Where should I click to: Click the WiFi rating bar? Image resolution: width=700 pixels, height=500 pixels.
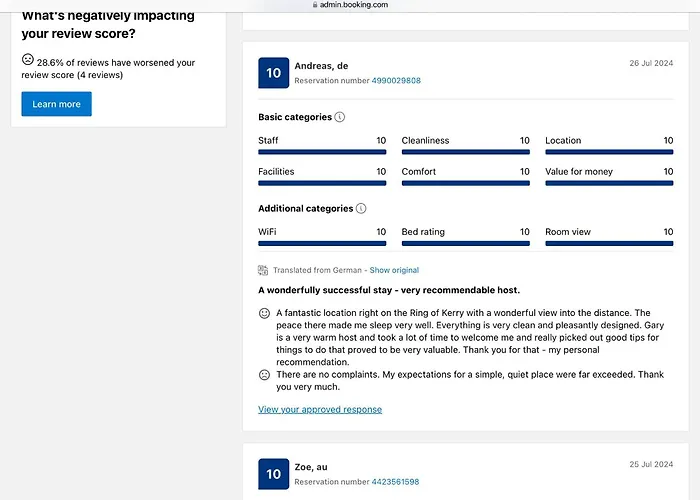[x=322, y=244]
